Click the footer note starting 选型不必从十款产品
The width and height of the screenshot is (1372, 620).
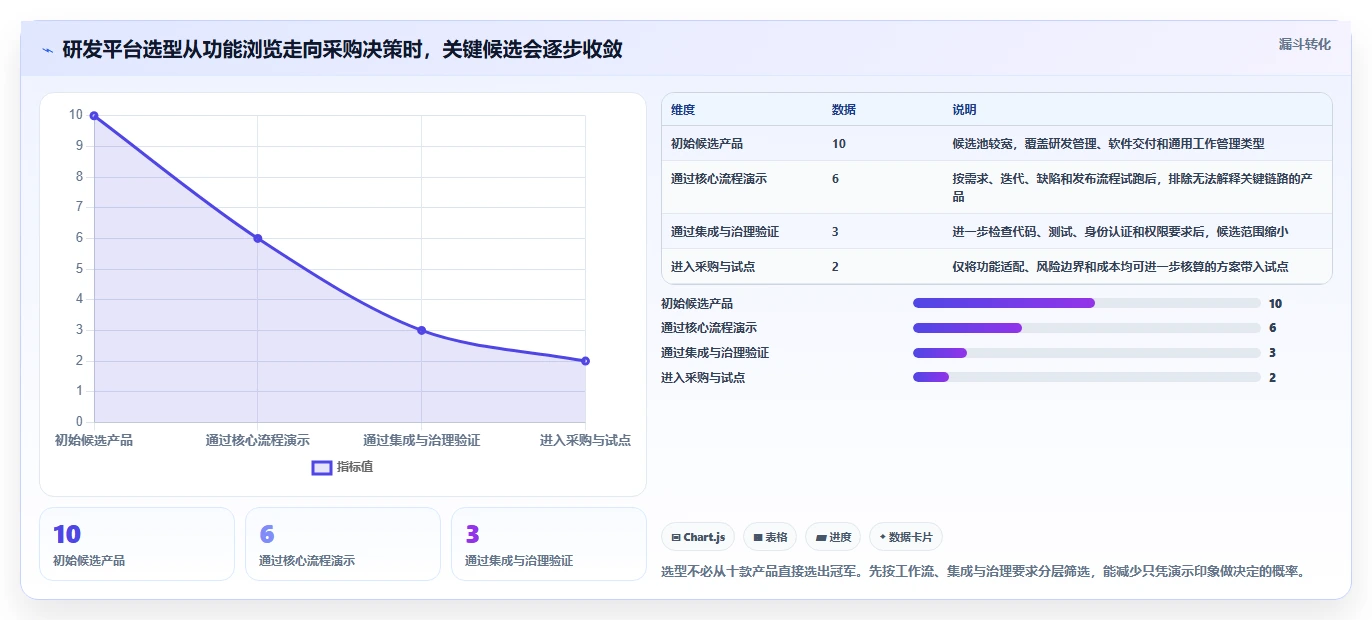point(984,572)
